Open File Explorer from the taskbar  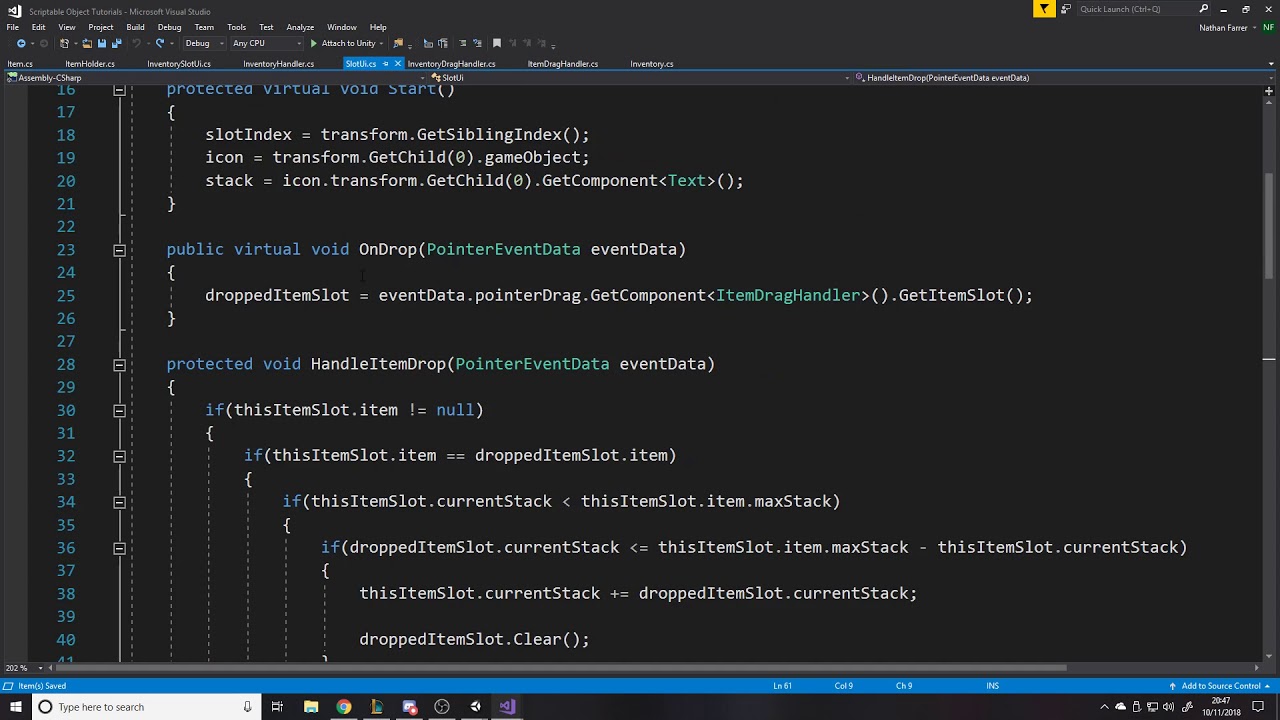311,707
